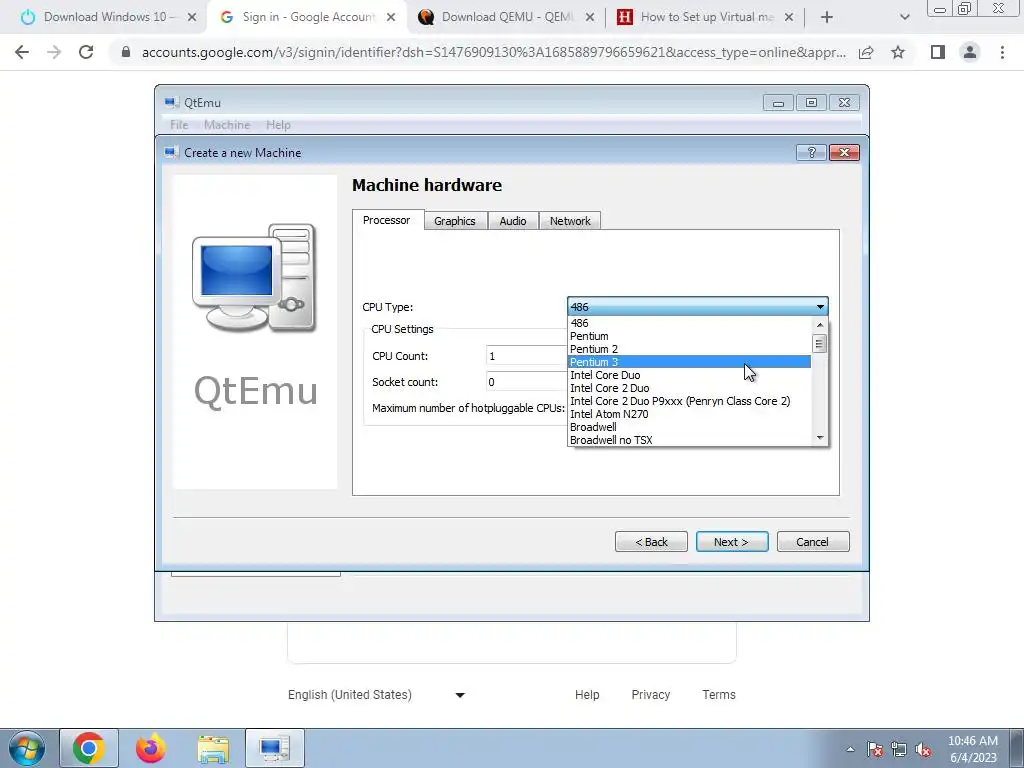This screenshot has height=768, width=1024.
Task: Cancel the new machine wizard
Action: point(812,542)
